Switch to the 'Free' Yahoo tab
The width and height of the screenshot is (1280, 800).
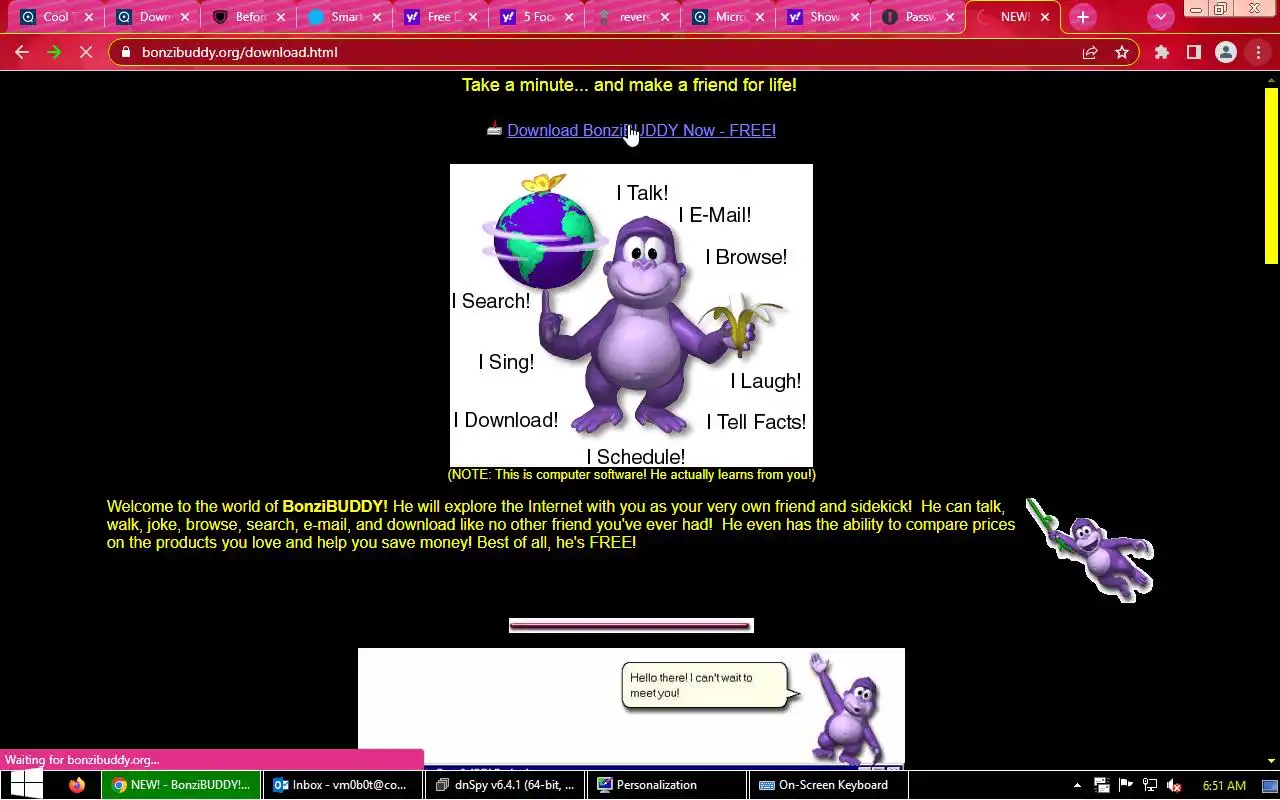click(x=440, y=17)
